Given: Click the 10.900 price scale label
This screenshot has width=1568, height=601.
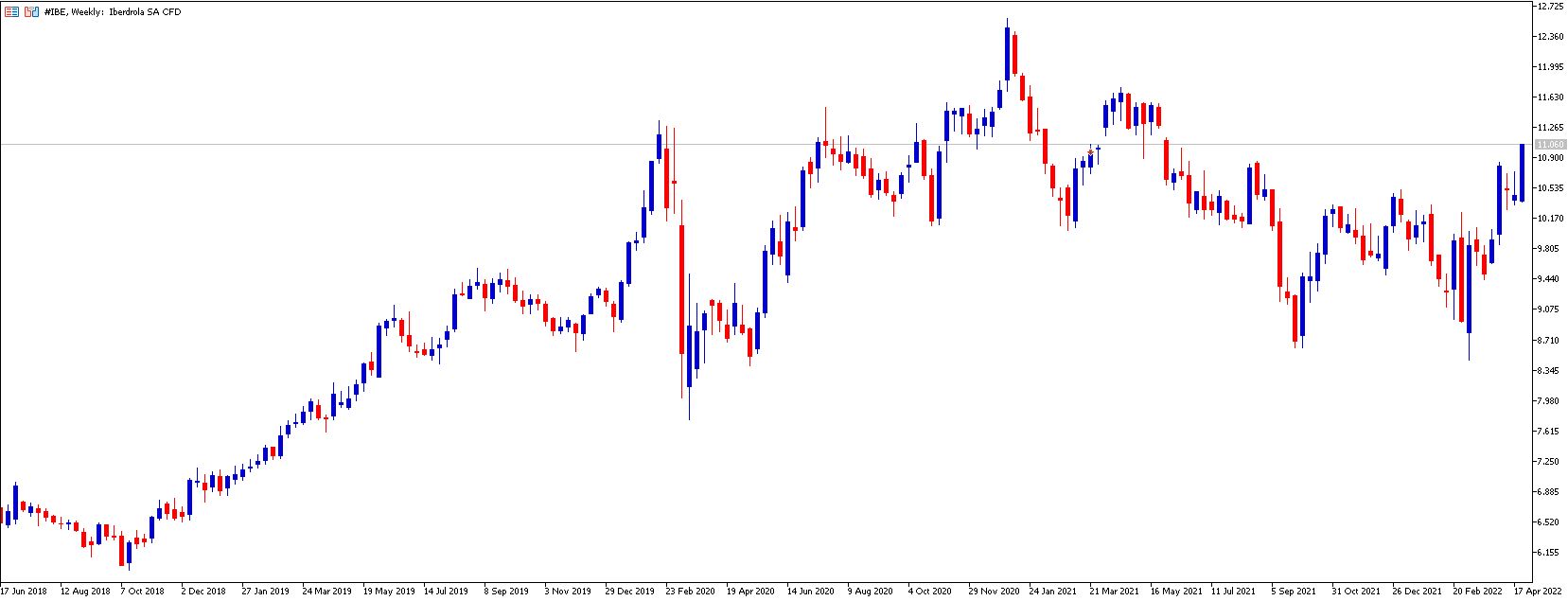Looking at the screenshot, I should click(x=1551, y=158).
